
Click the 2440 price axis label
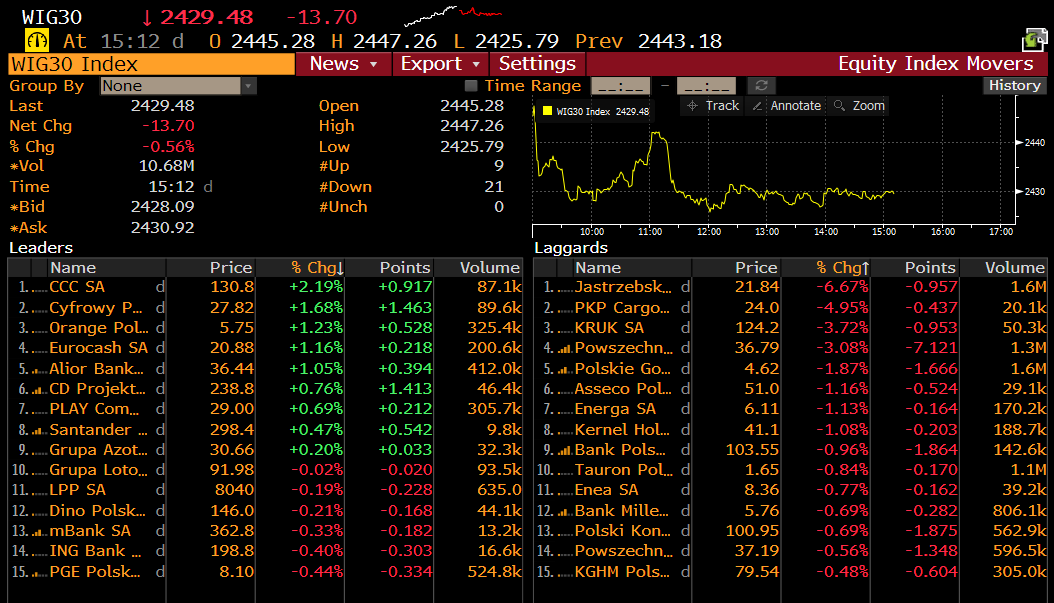click(1035, 143)
